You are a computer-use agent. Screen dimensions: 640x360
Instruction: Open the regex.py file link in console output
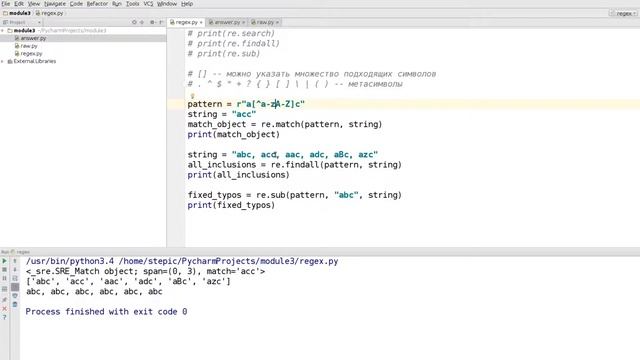pos(229,261)
